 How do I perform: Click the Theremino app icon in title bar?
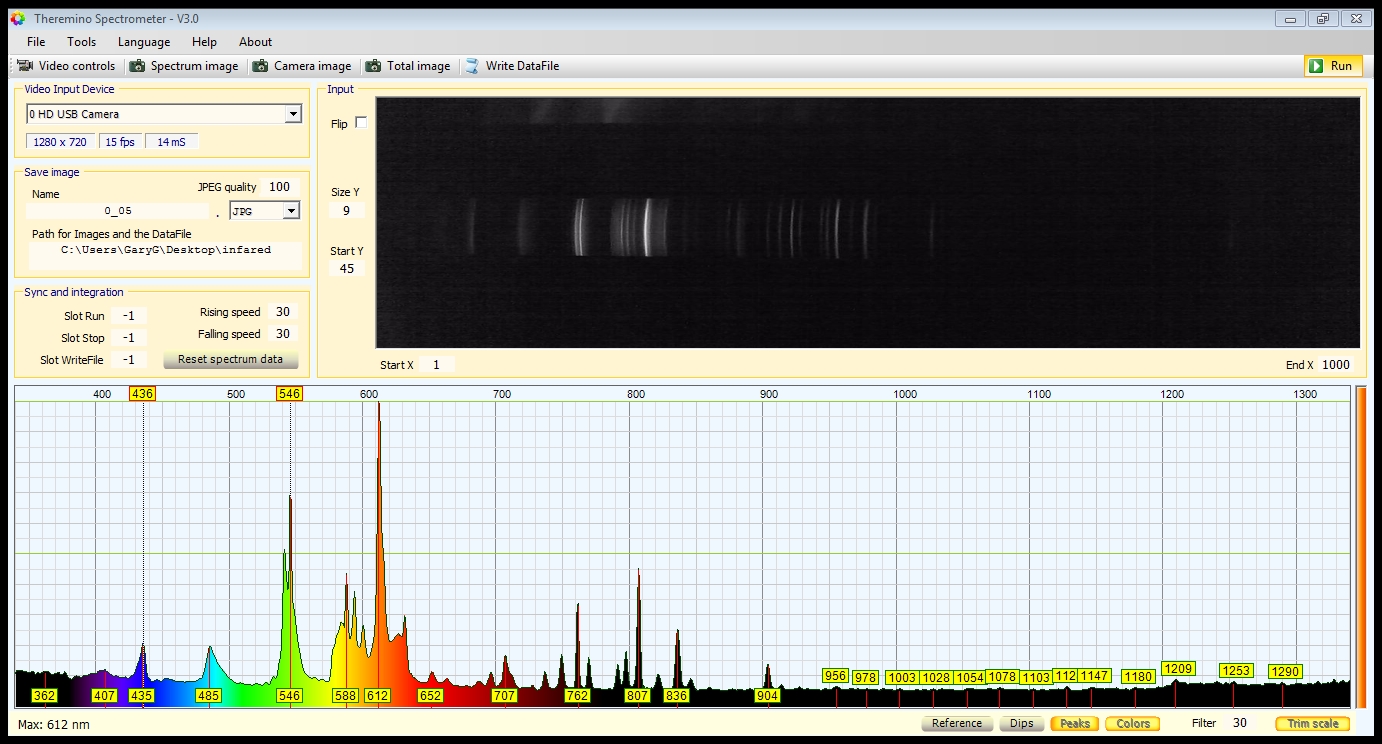pos(17,18)
